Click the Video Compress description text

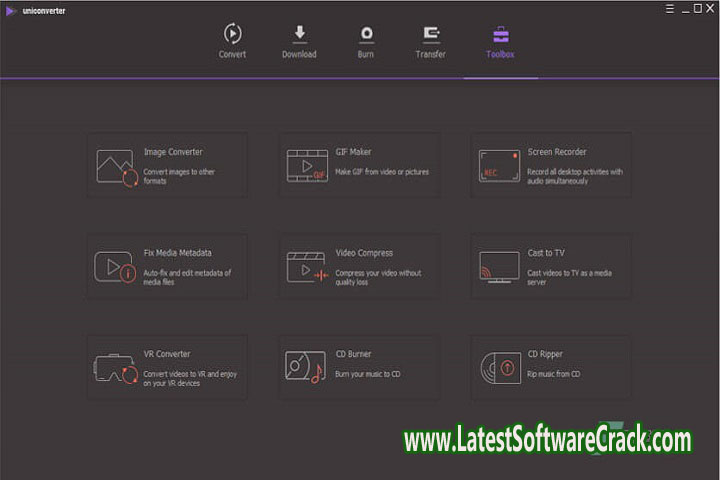(376, 277)
